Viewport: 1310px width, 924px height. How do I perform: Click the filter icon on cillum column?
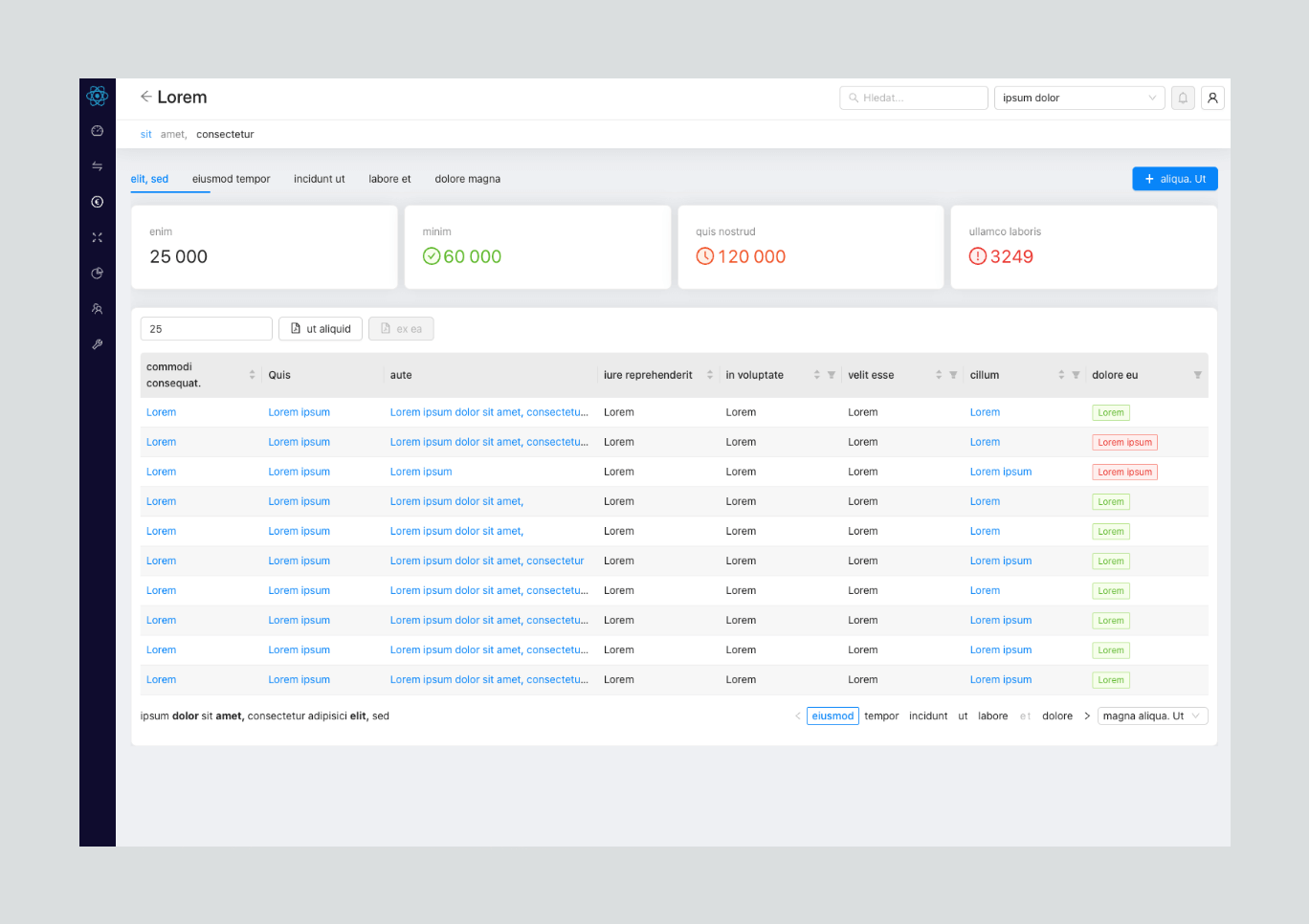1076,375
